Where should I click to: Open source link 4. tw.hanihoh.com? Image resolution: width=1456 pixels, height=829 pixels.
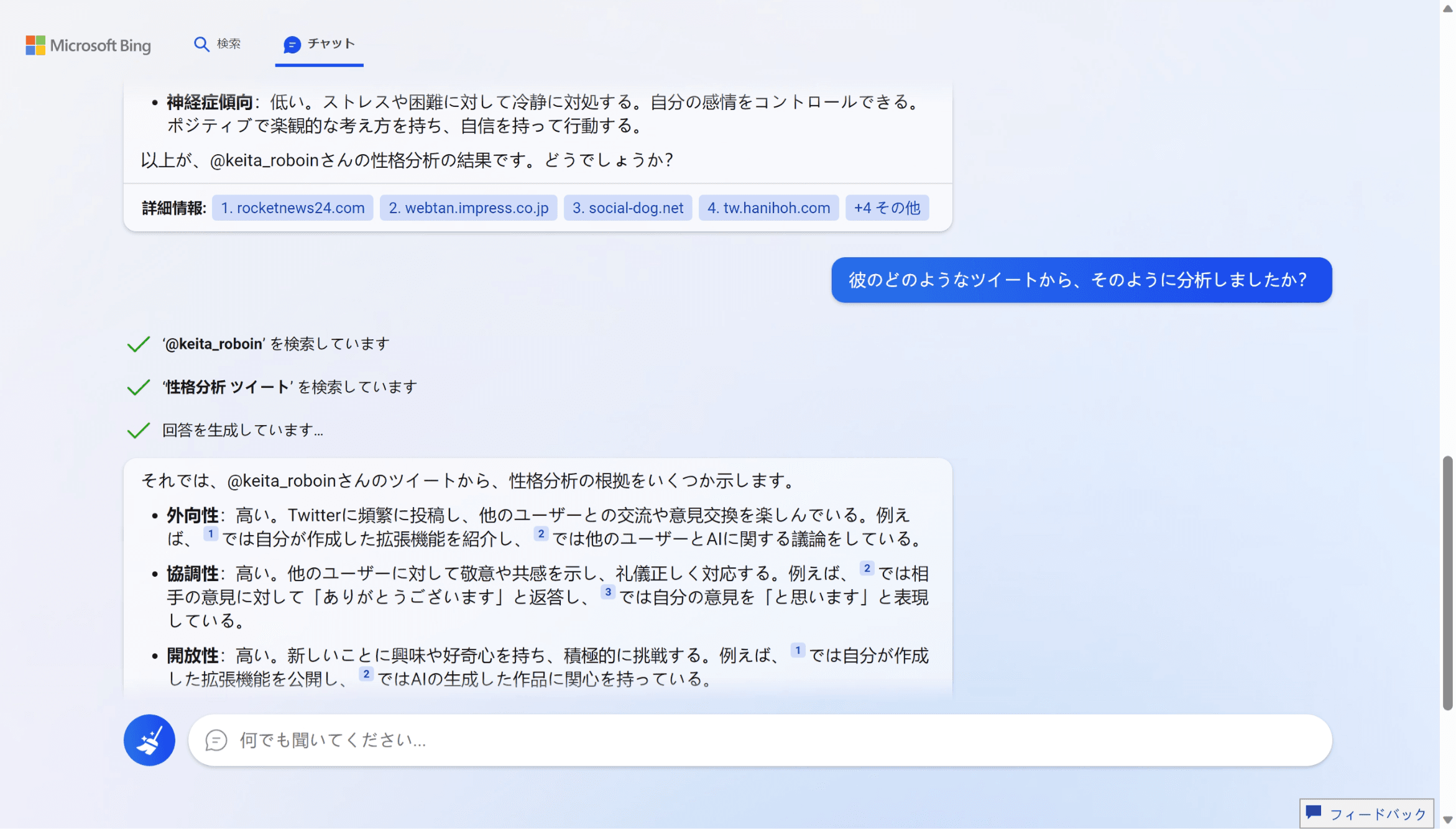(x=768, y=208)
